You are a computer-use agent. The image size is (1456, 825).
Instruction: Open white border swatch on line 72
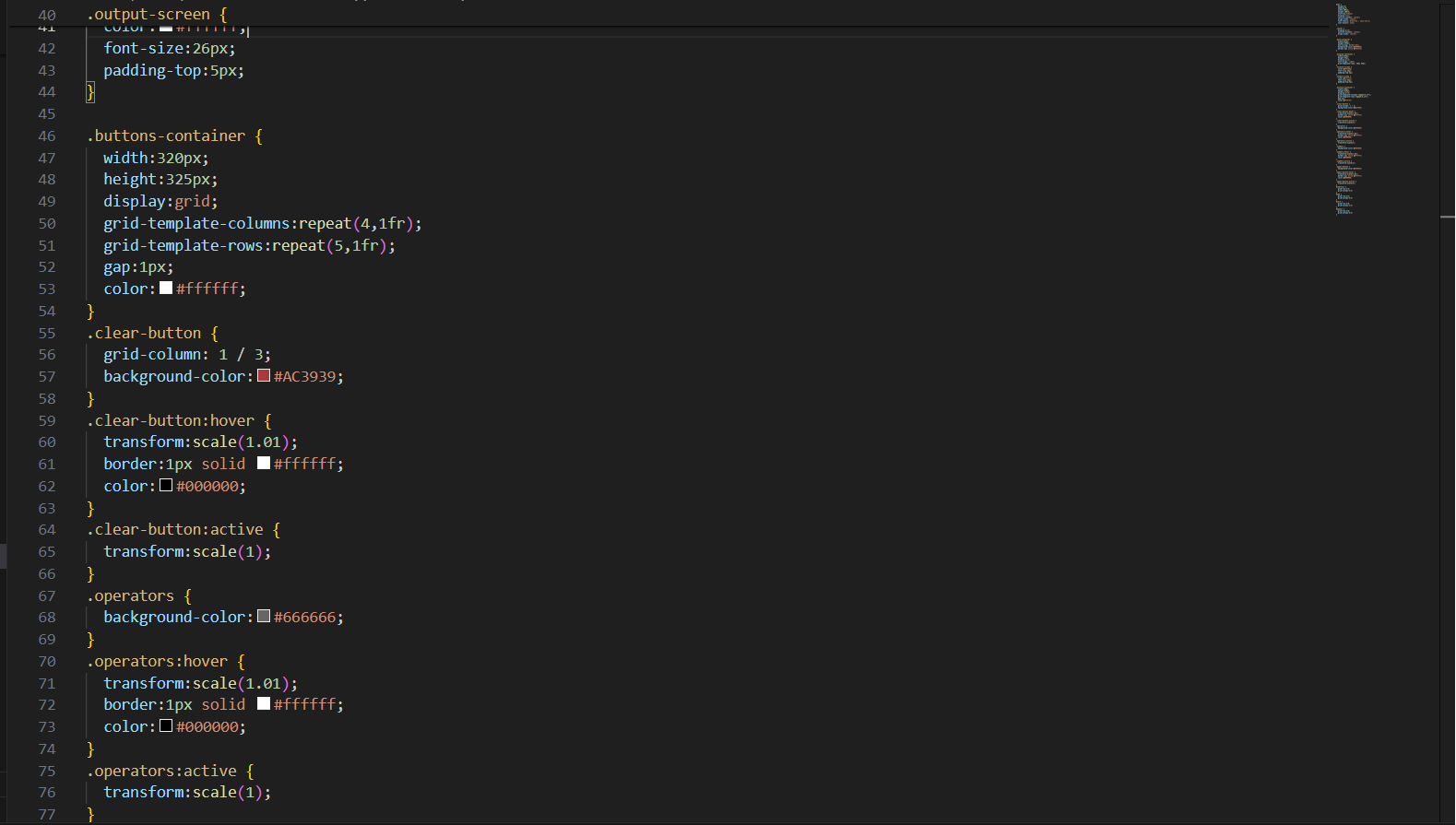click(x=264, y=704)
